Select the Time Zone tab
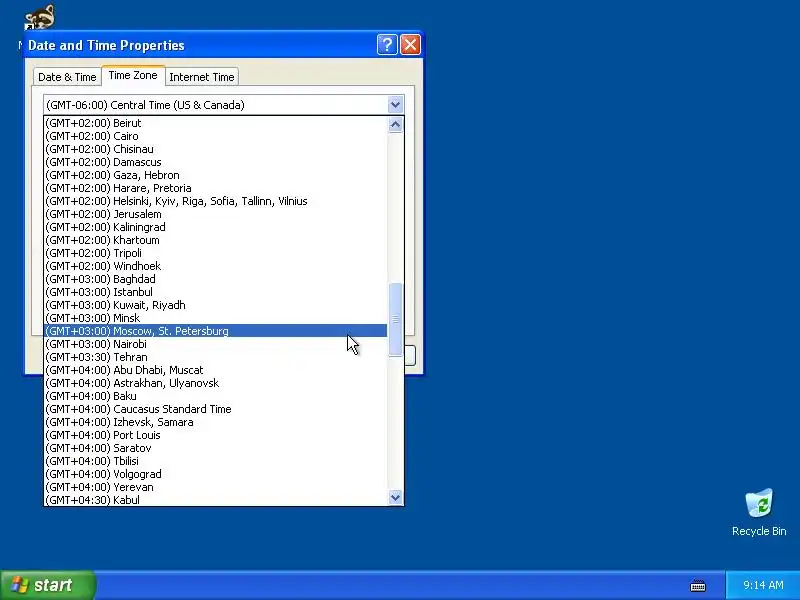The height and width of the screenshot is (600, 800). [133, 76]
